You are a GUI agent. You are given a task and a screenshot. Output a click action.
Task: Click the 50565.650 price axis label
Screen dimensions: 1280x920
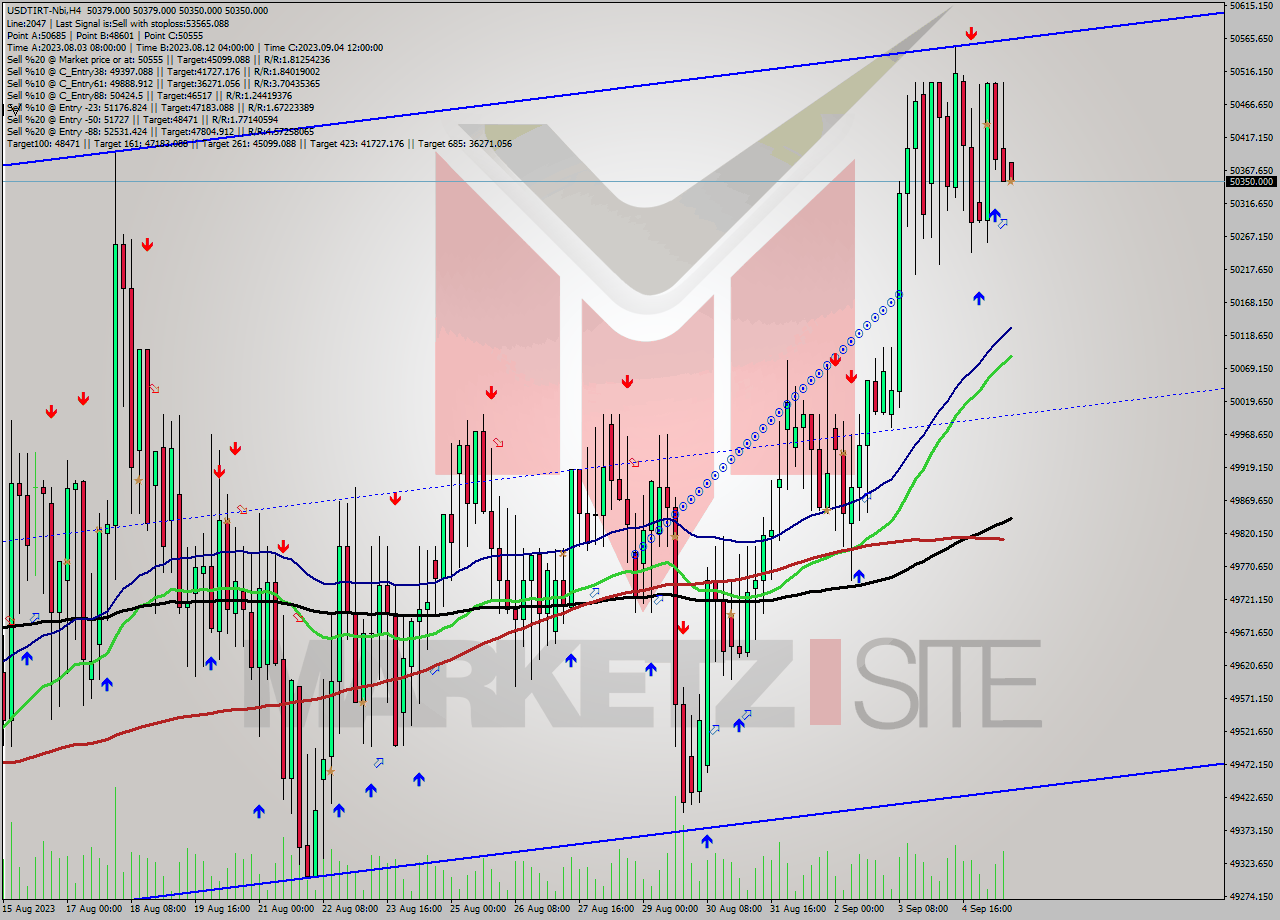[x=1251, y=39]
